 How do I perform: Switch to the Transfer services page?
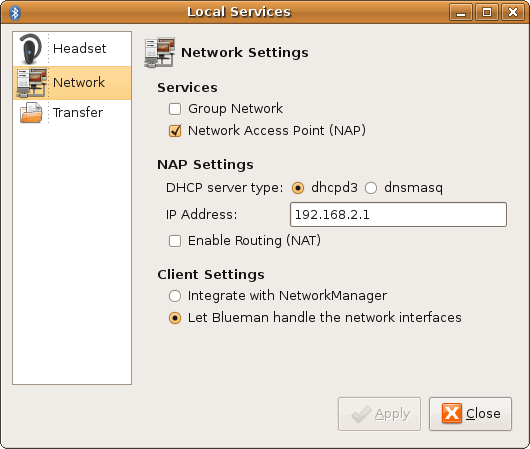pos(72,112)
